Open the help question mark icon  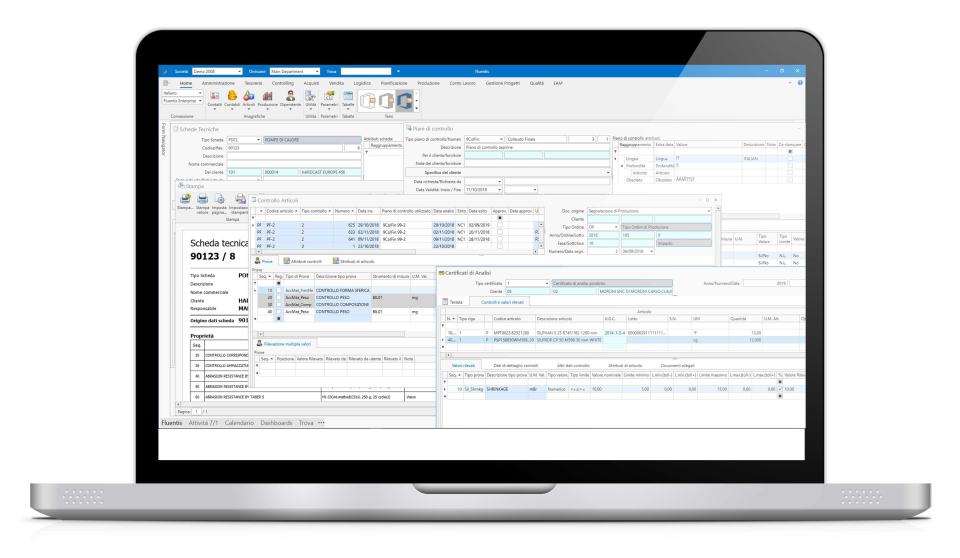800,83
